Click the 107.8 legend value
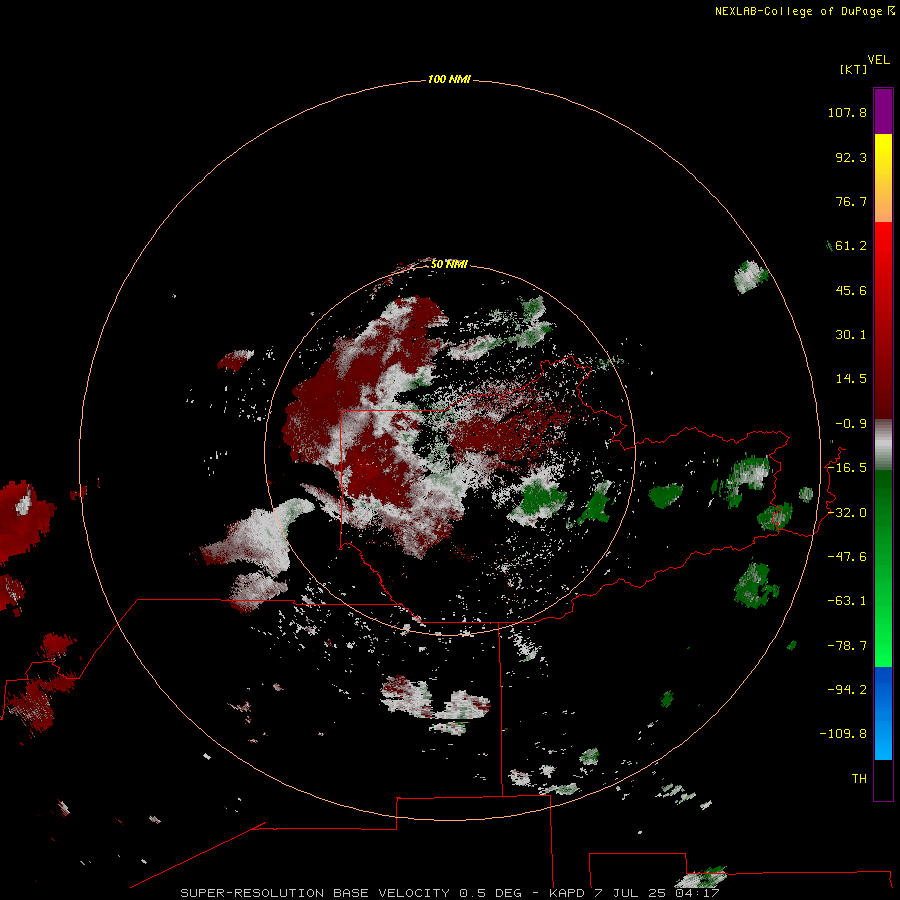 pyautogui.click(x=847, y=112)
